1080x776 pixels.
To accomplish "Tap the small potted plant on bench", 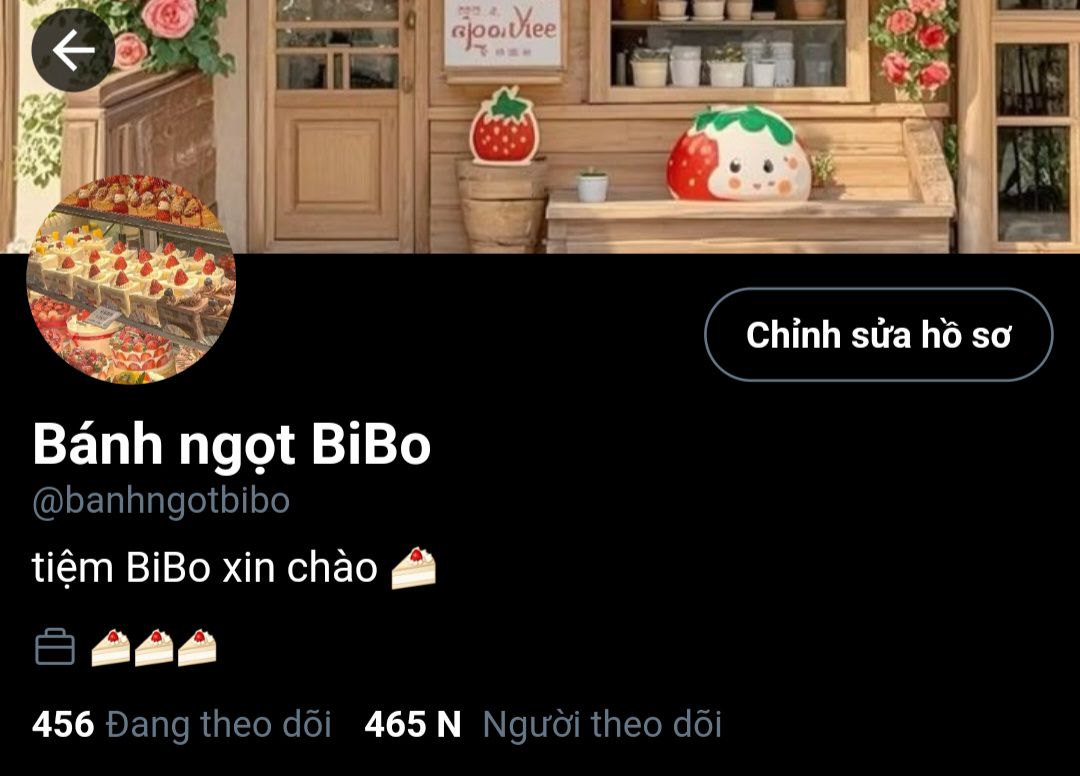I will (592, 185).
